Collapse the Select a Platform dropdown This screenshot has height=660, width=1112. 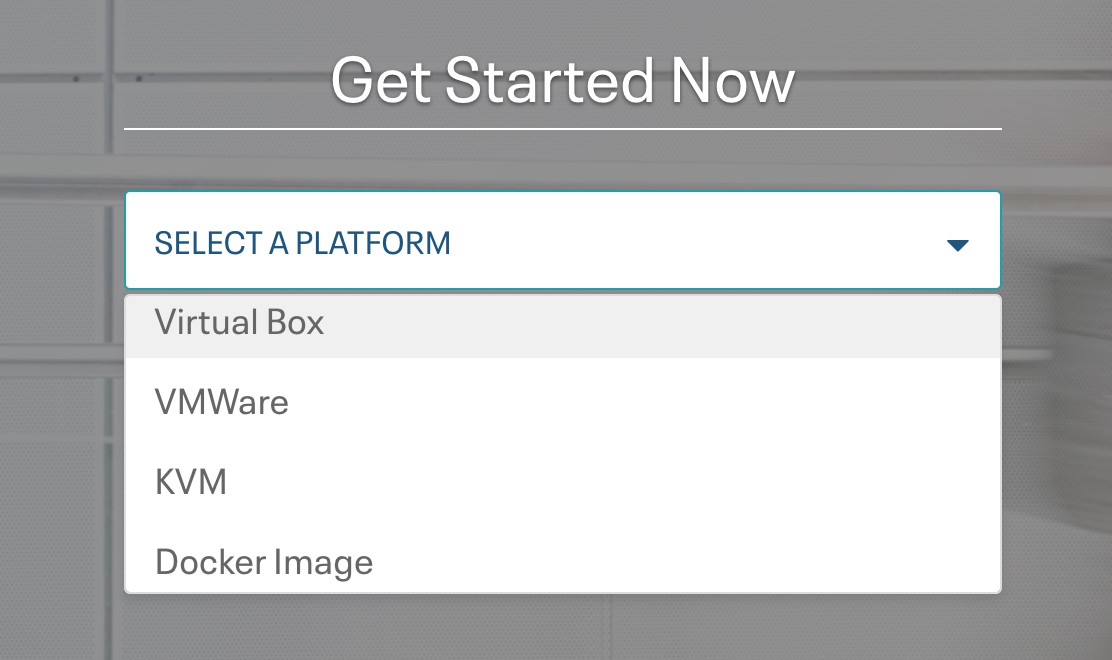pos(562,240)
